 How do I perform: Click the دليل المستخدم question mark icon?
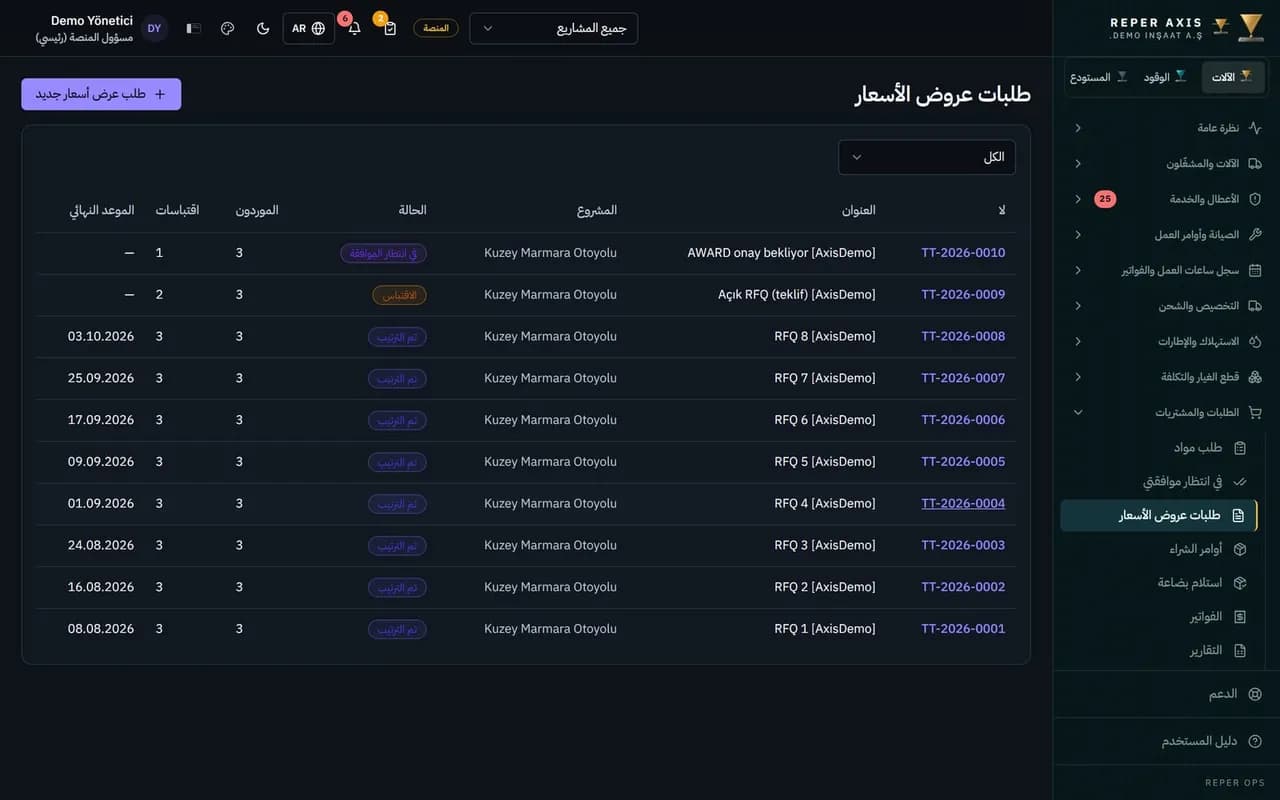point(1255,741)
